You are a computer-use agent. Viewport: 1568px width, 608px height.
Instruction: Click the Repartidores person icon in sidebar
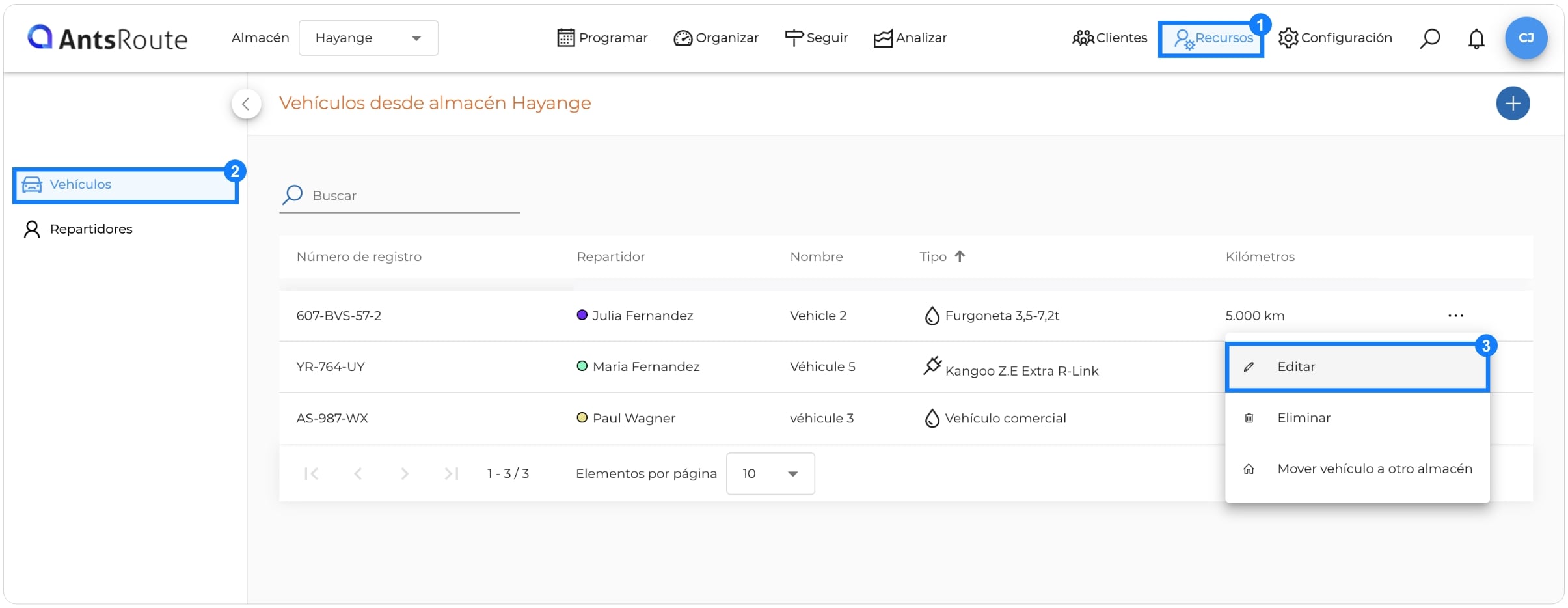coord(32,229)
